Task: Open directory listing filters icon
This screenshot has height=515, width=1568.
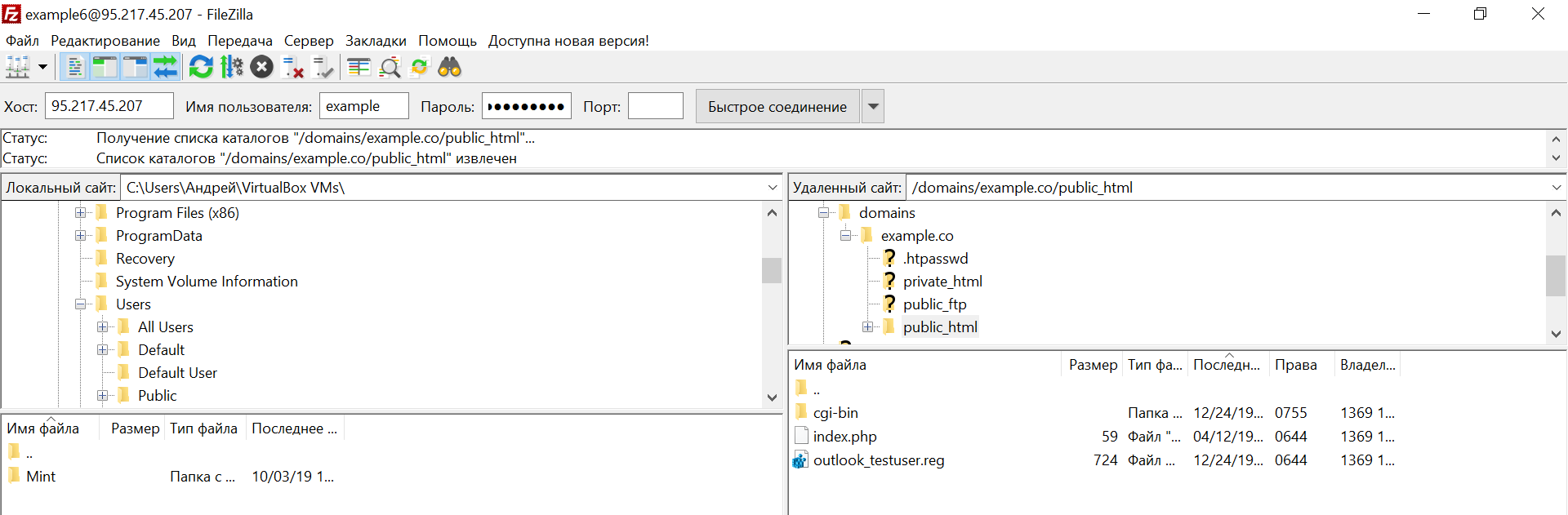Action: point(359,67)
